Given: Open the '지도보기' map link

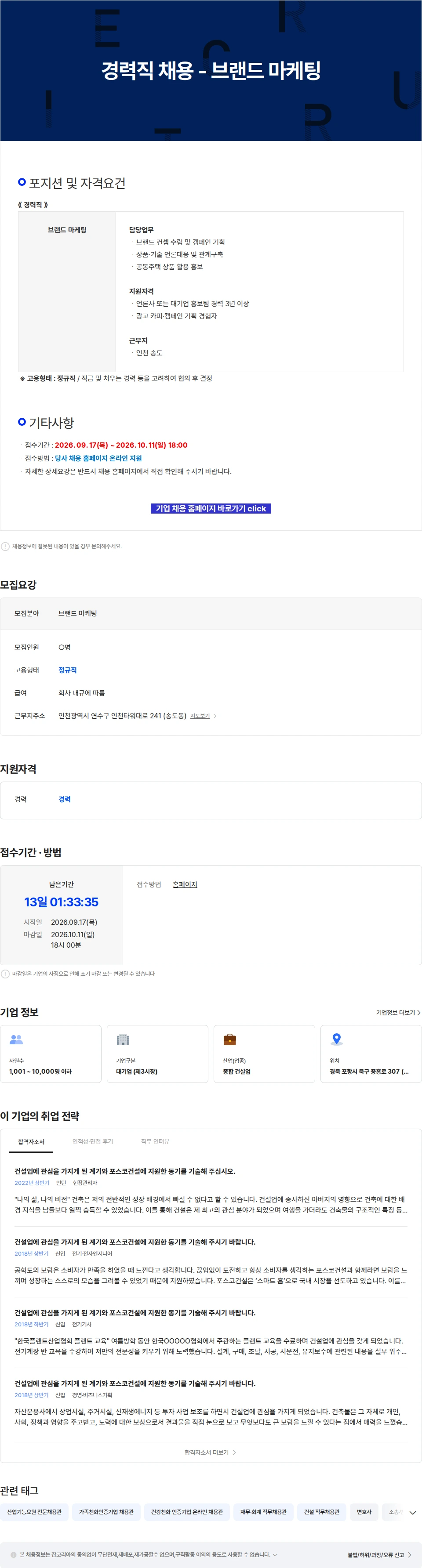Looking at the screenshot, I should [x=200, y=716].
